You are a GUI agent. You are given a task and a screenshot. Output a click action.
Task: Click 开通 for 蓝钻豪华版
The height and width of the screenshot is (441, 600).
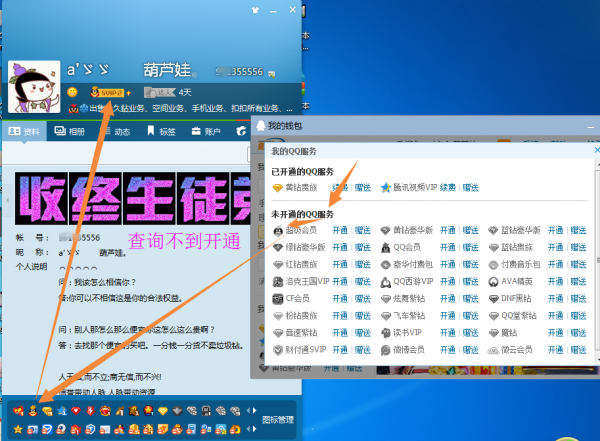556,230
